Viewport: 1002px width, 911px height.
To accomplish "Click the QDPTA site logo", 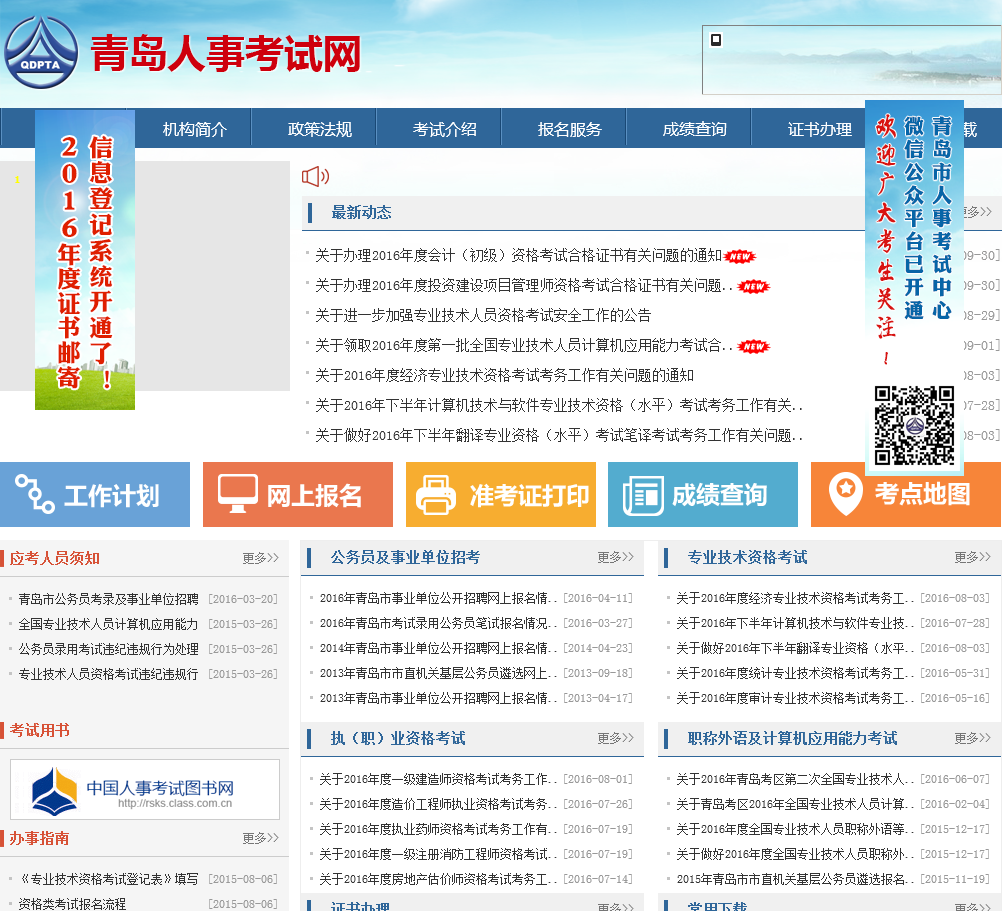I will (x=41, y=52).
